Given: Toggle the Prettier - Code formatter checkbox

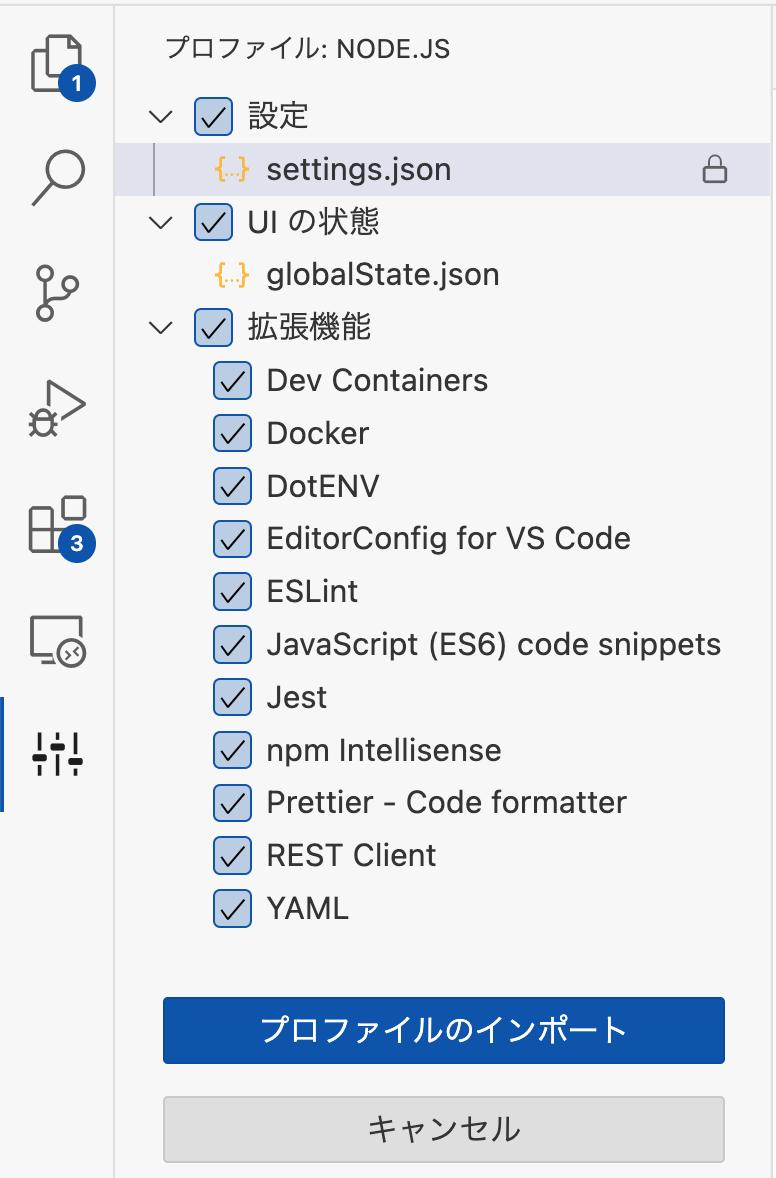Looking at the screenshot, I should [x=232, y=802].
